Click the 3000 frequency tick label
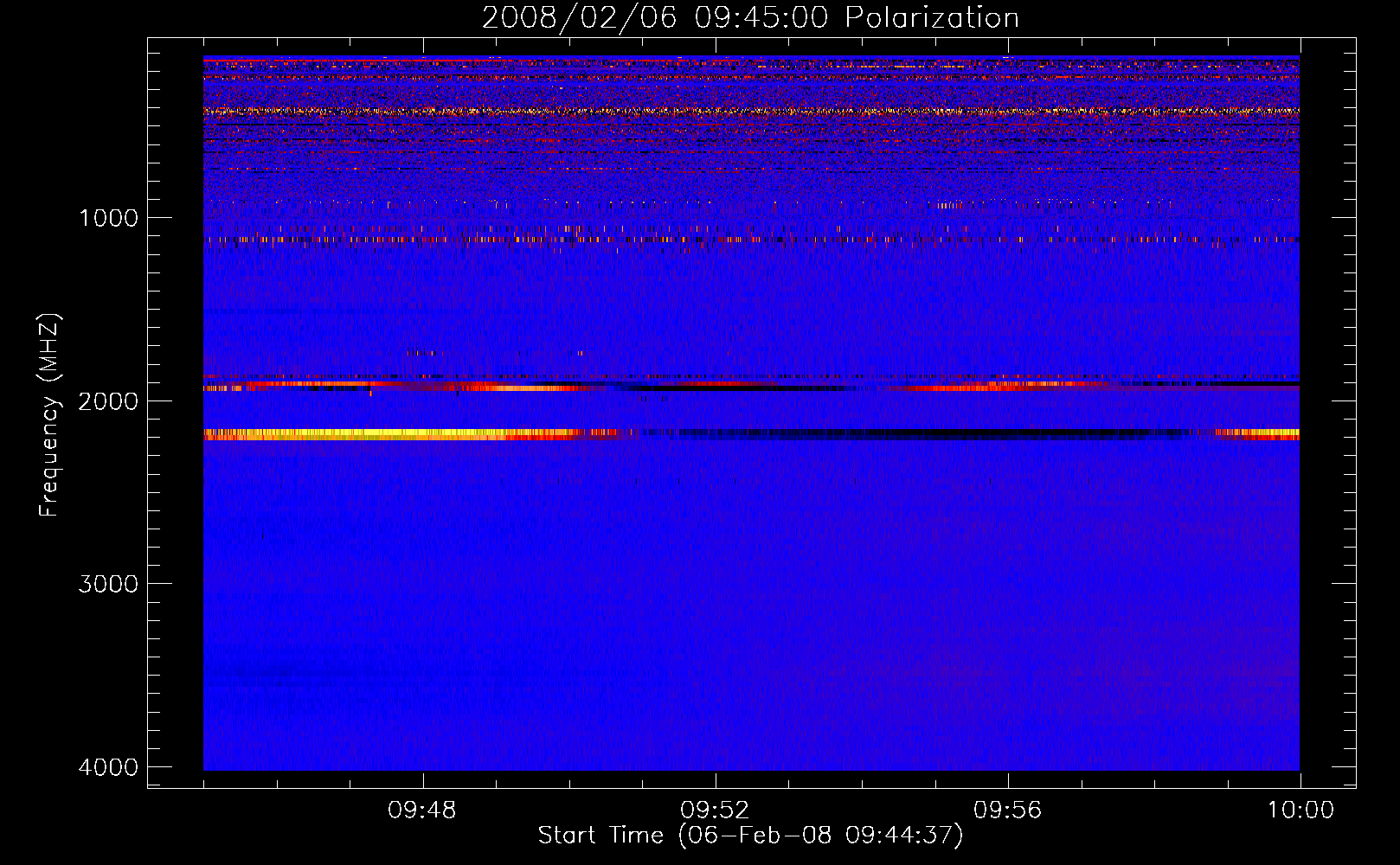The width and height of the screenshot is (1400, 865). [x=109, y=584]
